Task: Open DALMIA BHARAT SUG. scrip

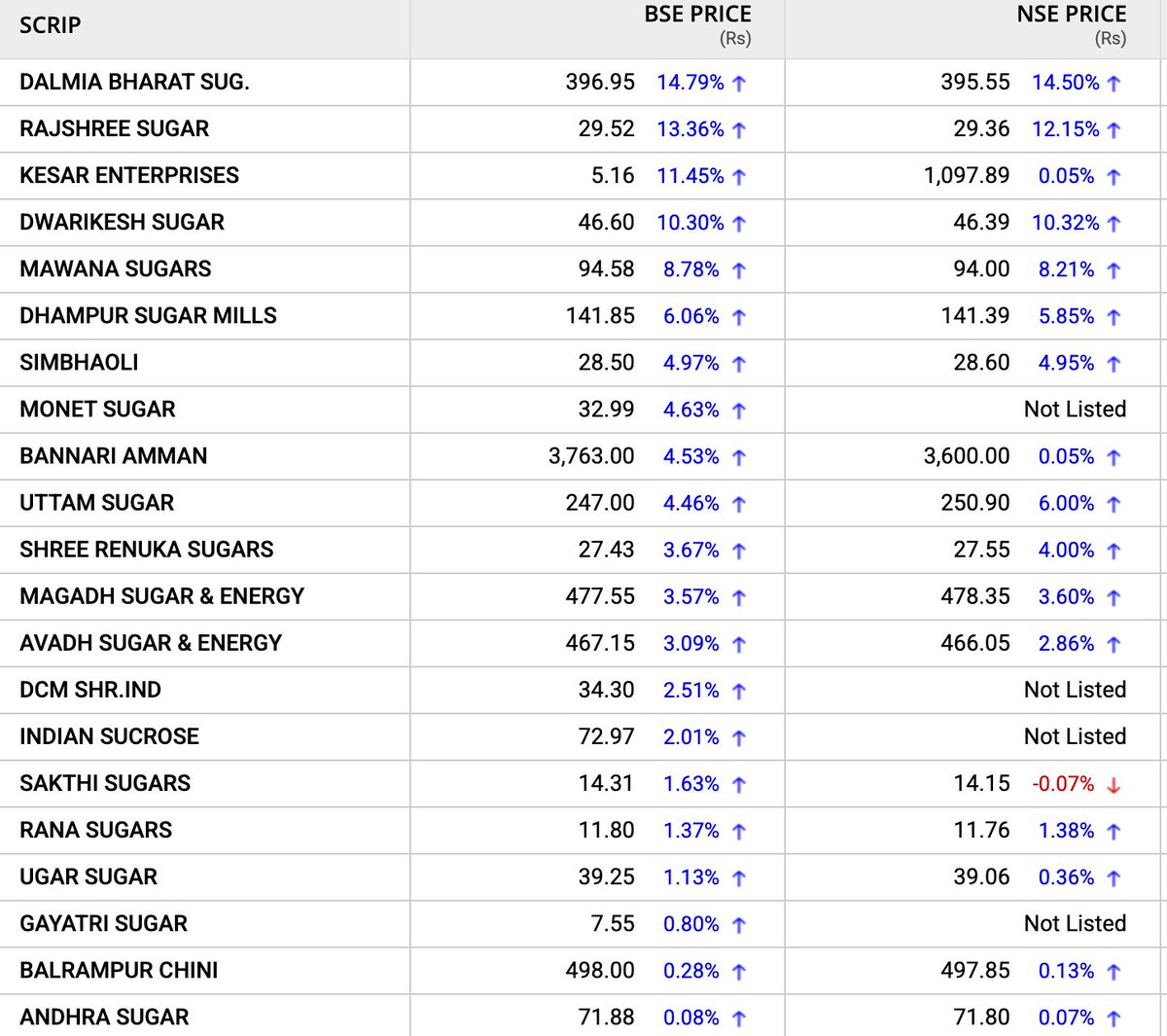Action: (134, 82)
